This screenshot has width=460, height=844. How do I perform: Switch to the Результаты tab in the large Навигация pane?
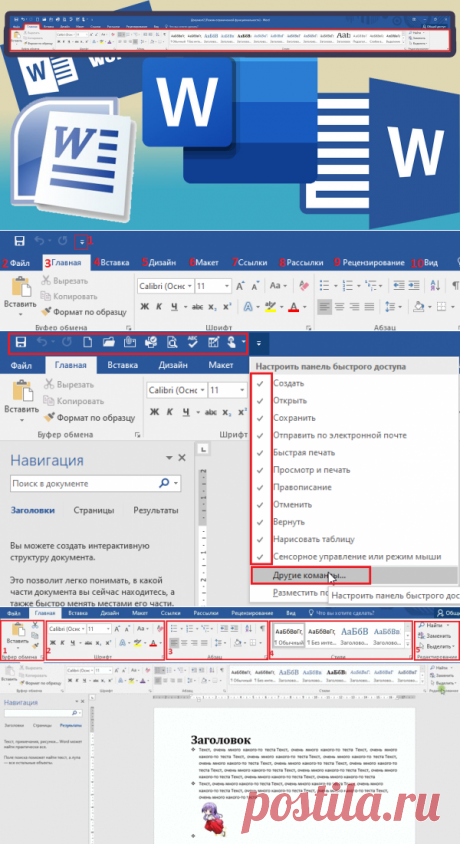(x=156, y=510)
